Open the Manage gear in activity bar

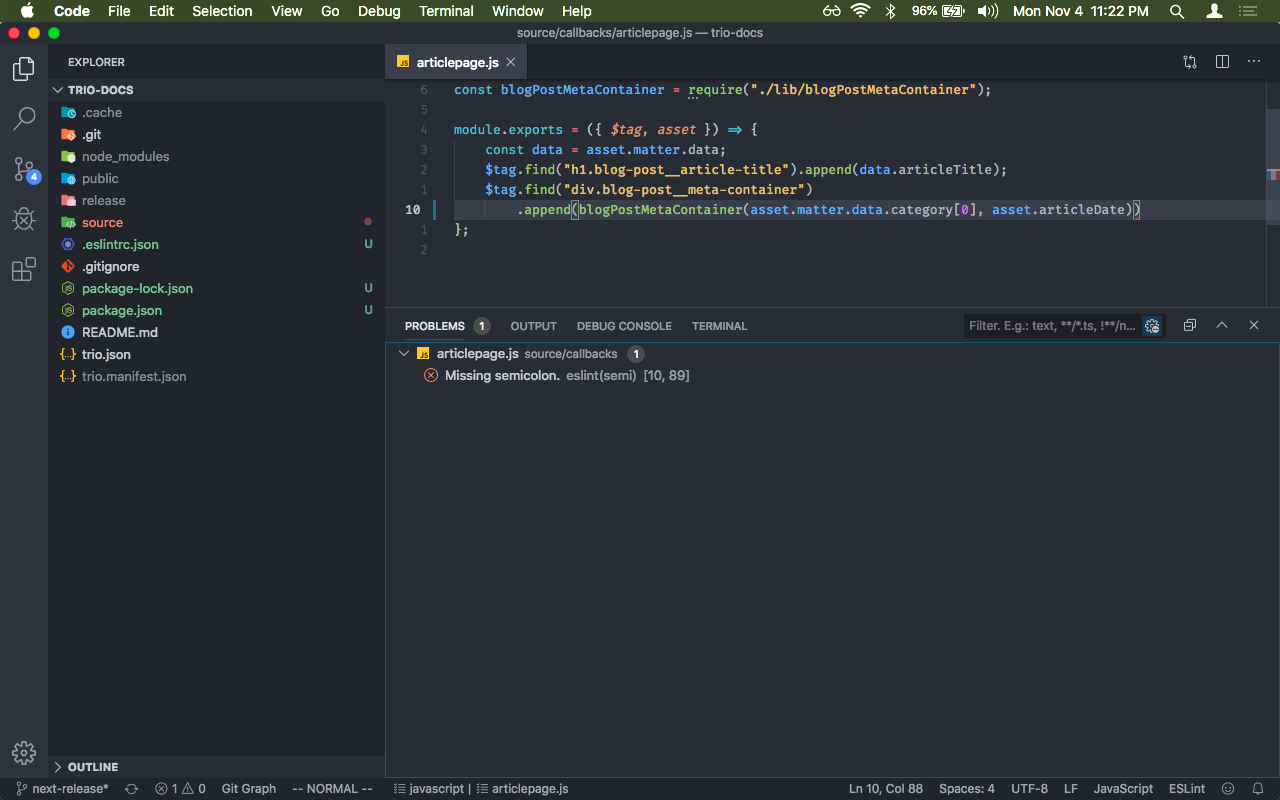click(24, 753)
